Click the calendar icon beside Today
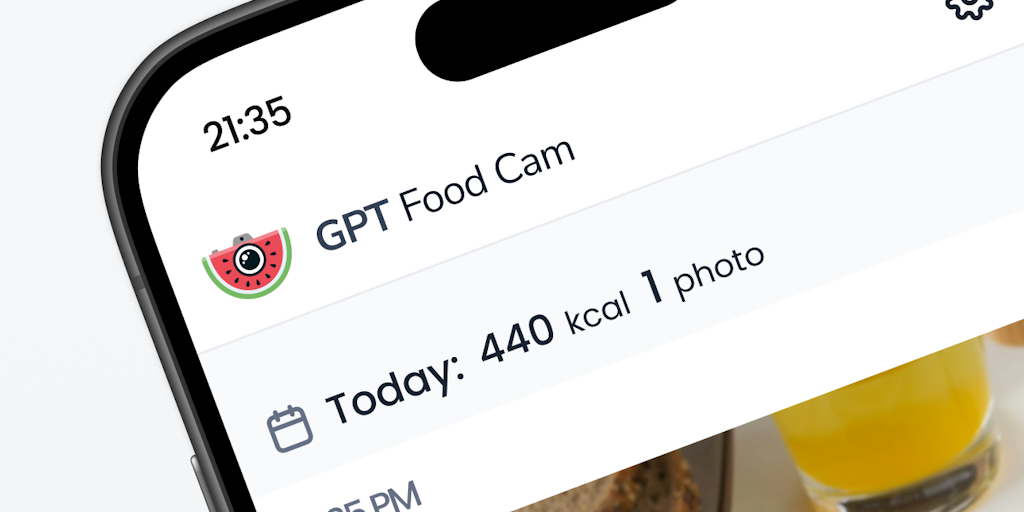 [x=290, y=428]
